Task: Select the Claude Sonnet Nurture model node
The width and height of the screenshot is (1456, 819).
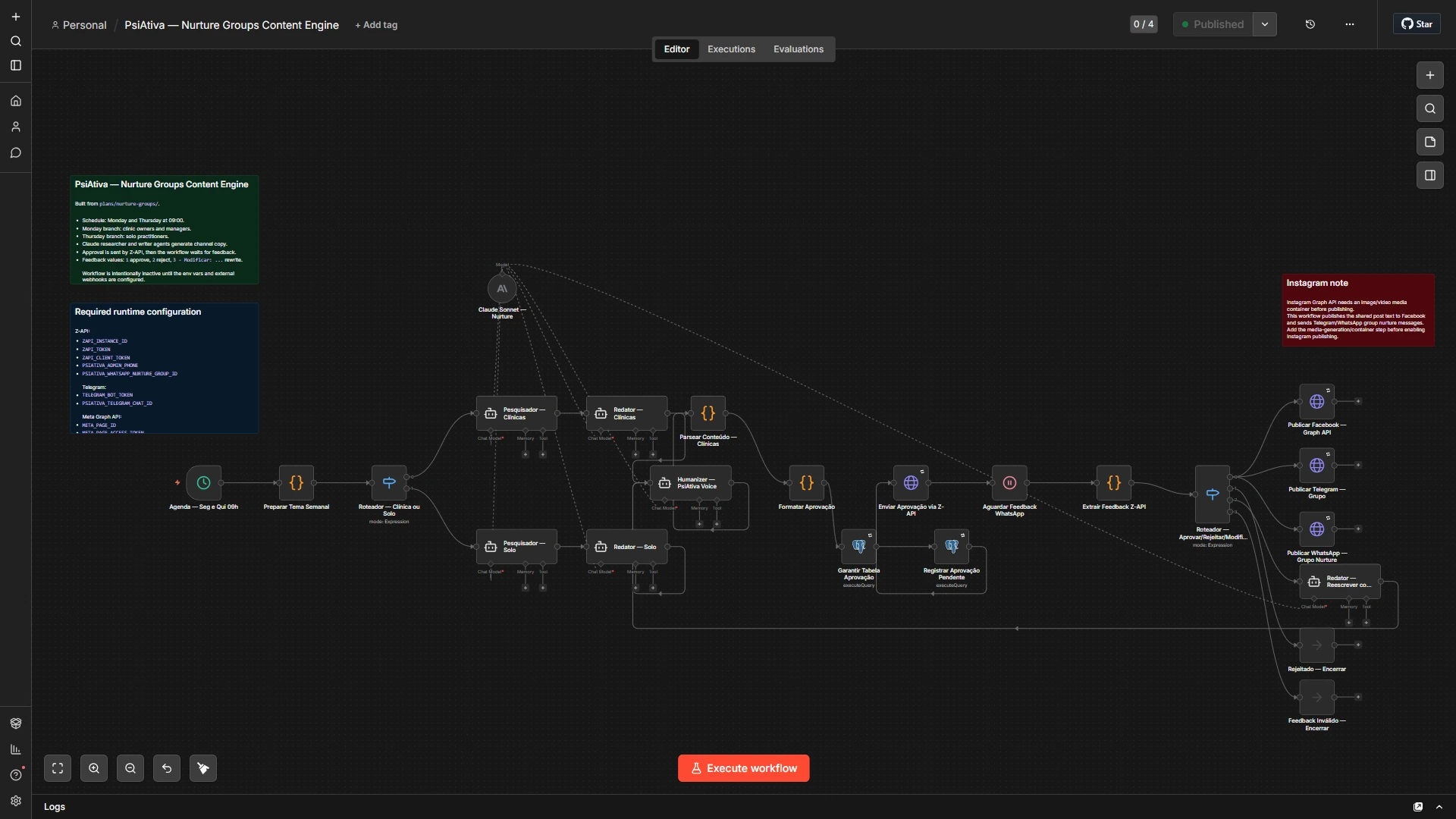Action: point(502,289)
